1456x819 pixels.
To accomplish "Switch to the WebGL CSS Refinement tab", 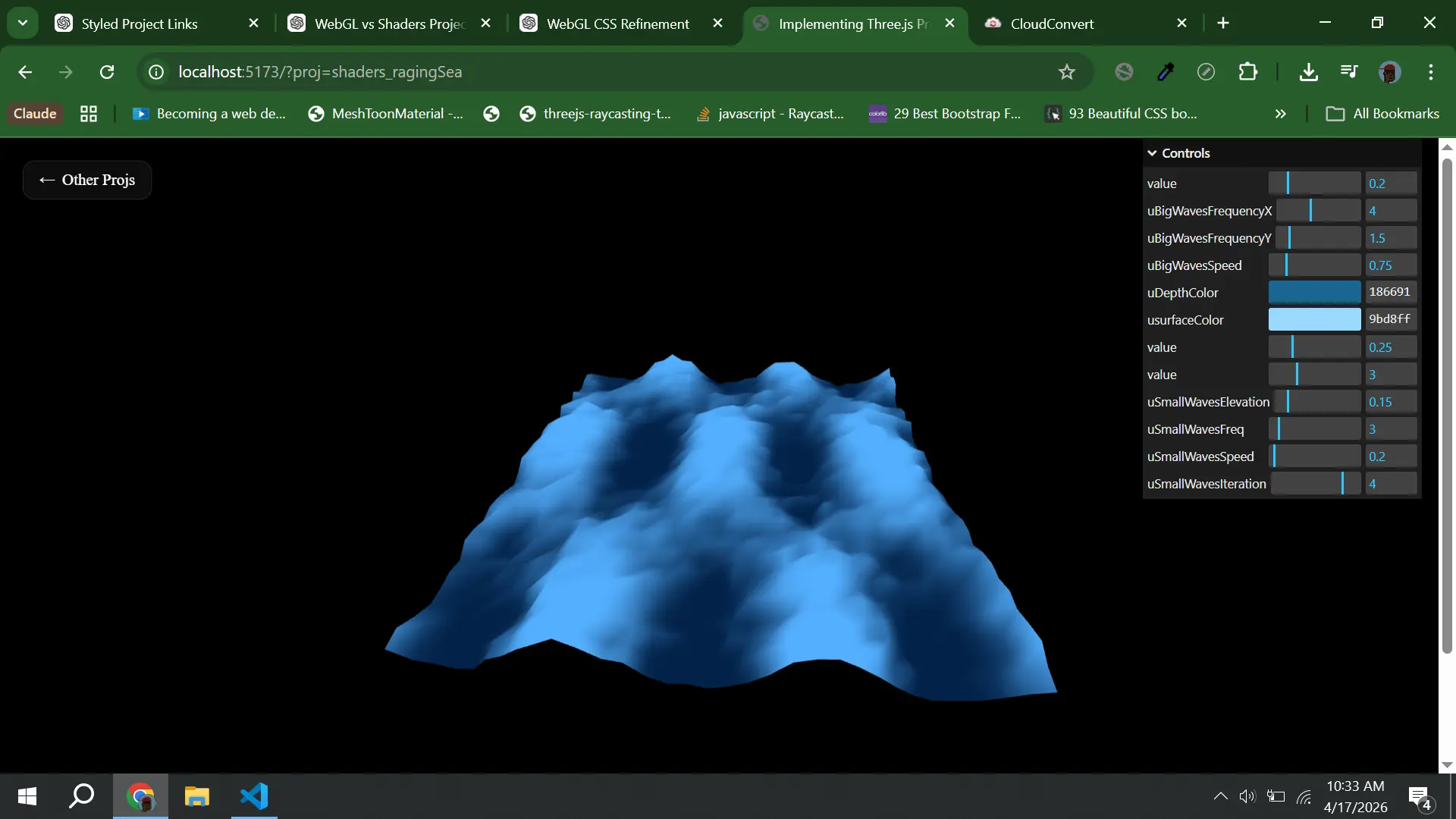I will tap(617, 24).
